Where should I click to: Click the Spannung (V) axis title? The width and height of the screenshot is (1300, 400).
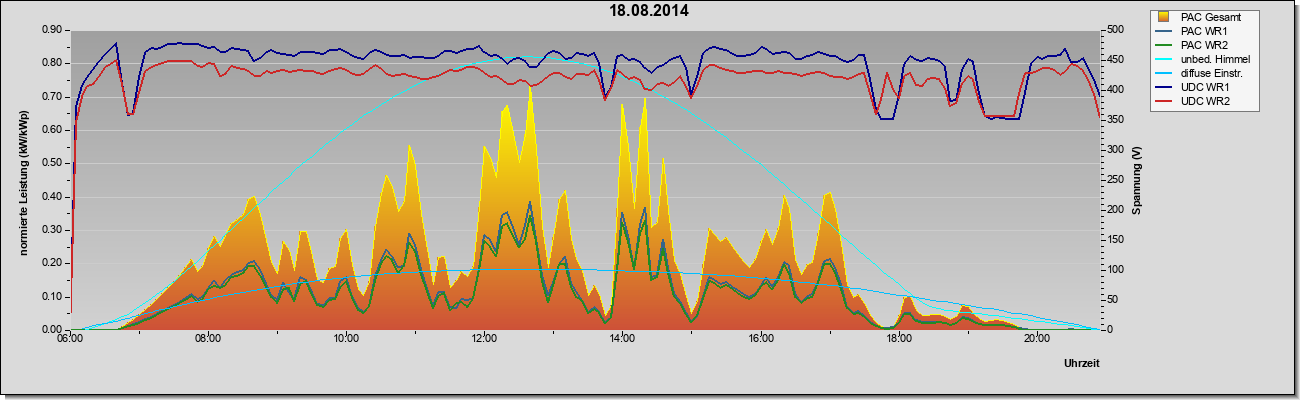[1136, 180]
